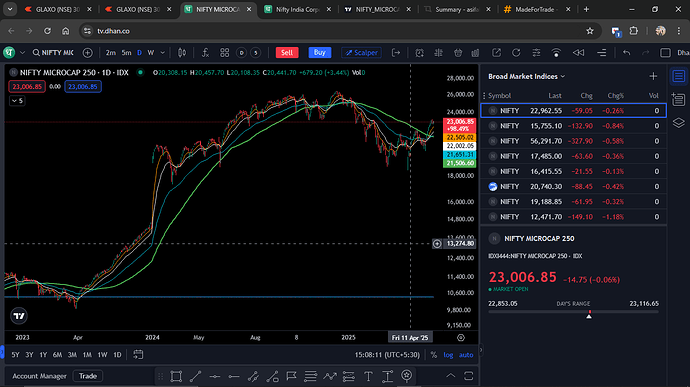
Task: Toggle percent scale on price axis
Action: 434,355
